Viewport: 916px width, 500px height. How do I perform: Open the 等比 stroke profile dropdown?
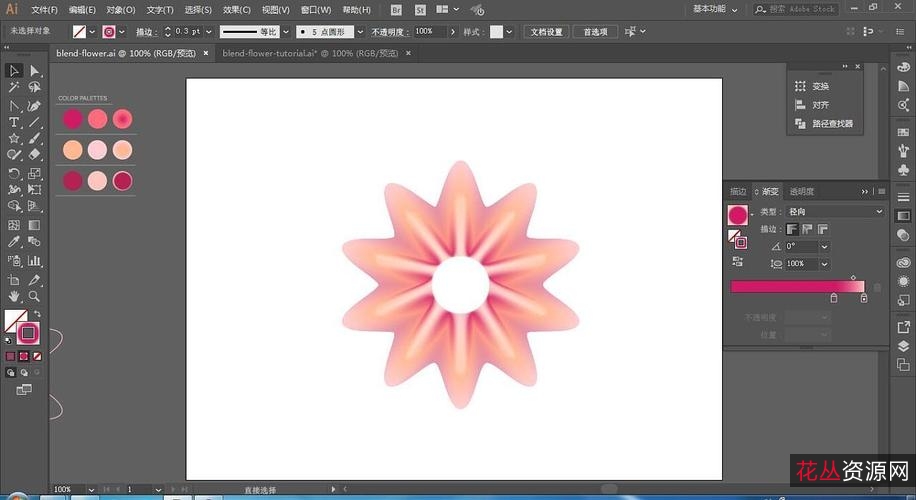[286, 32]
